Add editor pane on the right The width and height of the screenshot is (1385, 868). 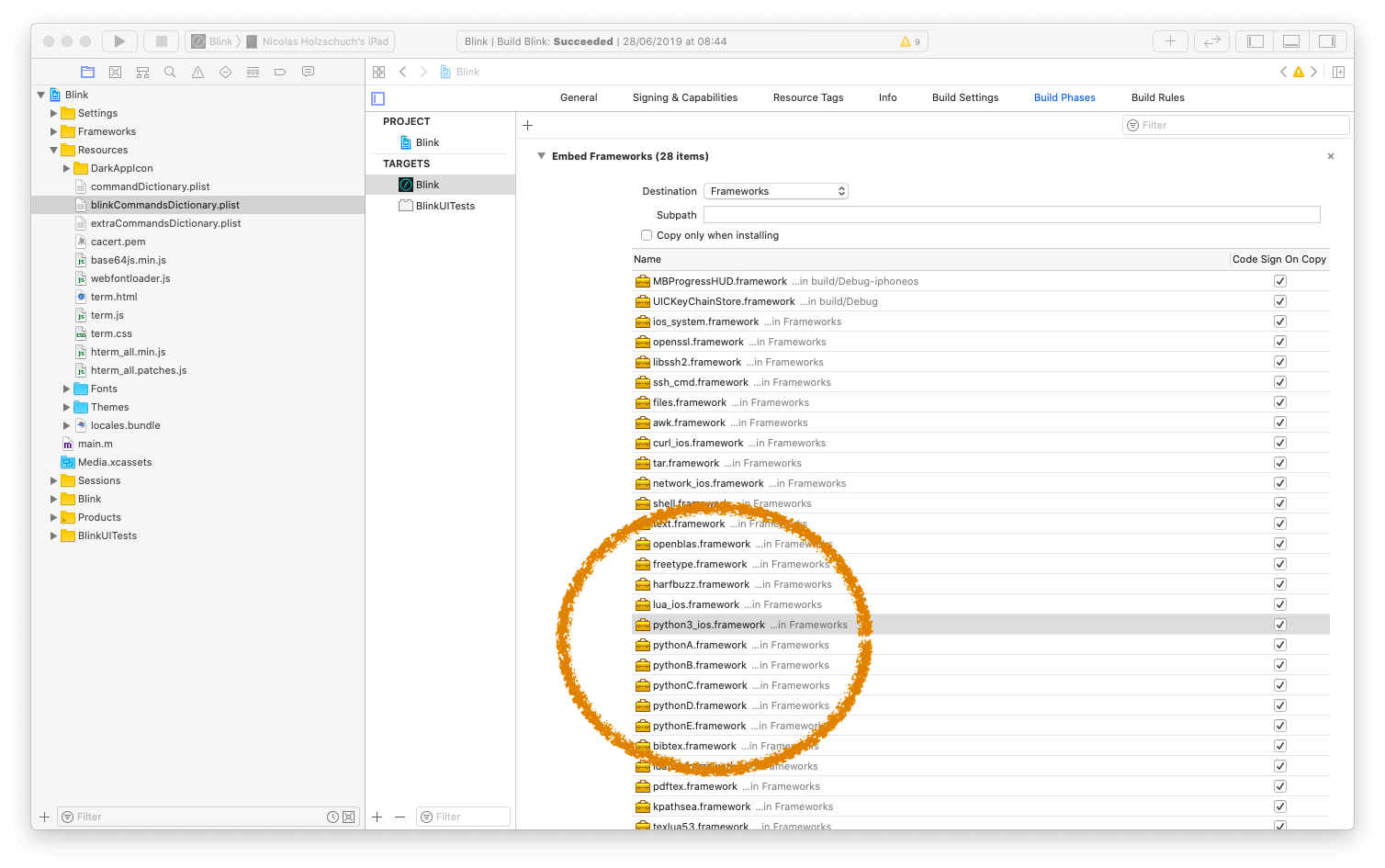[x=1338, y=72]
